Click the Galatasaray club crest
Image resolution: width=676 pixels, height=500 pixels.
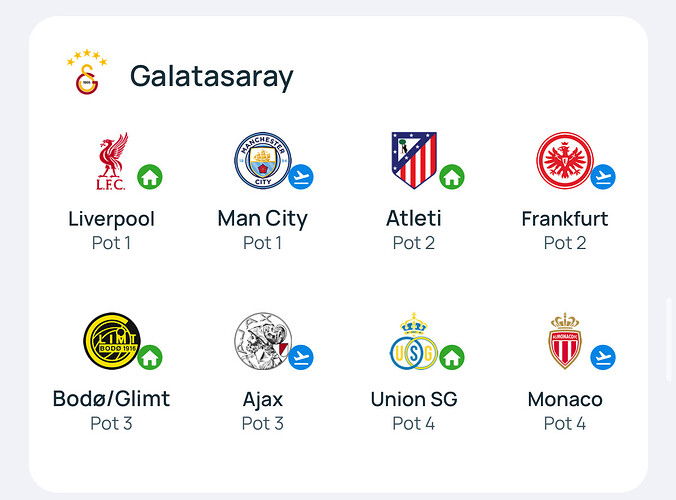(x=87, y=72)
